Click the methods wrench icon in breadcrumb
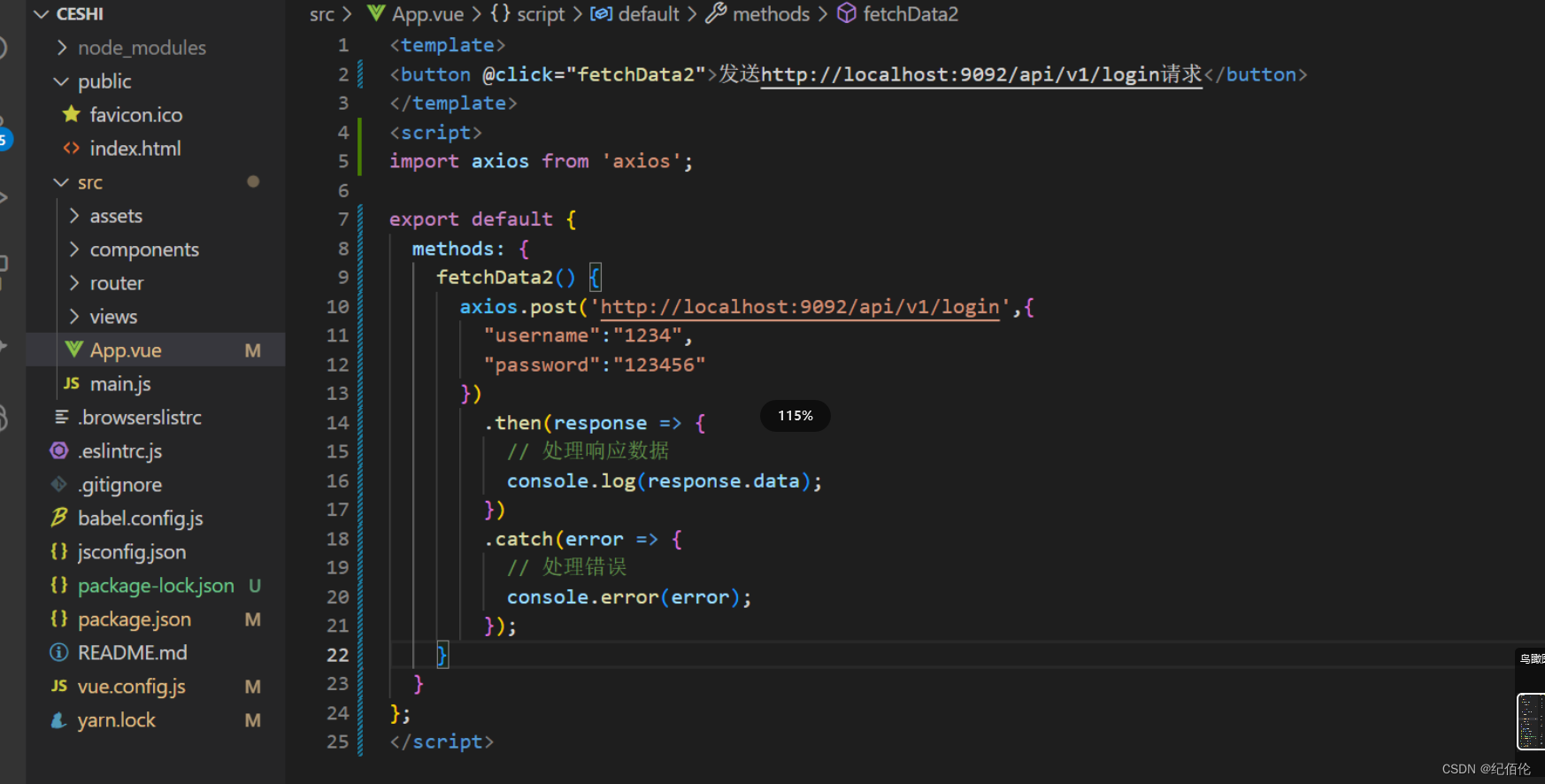The height and width of the screenshot is (784, 1545). [716, 13]
